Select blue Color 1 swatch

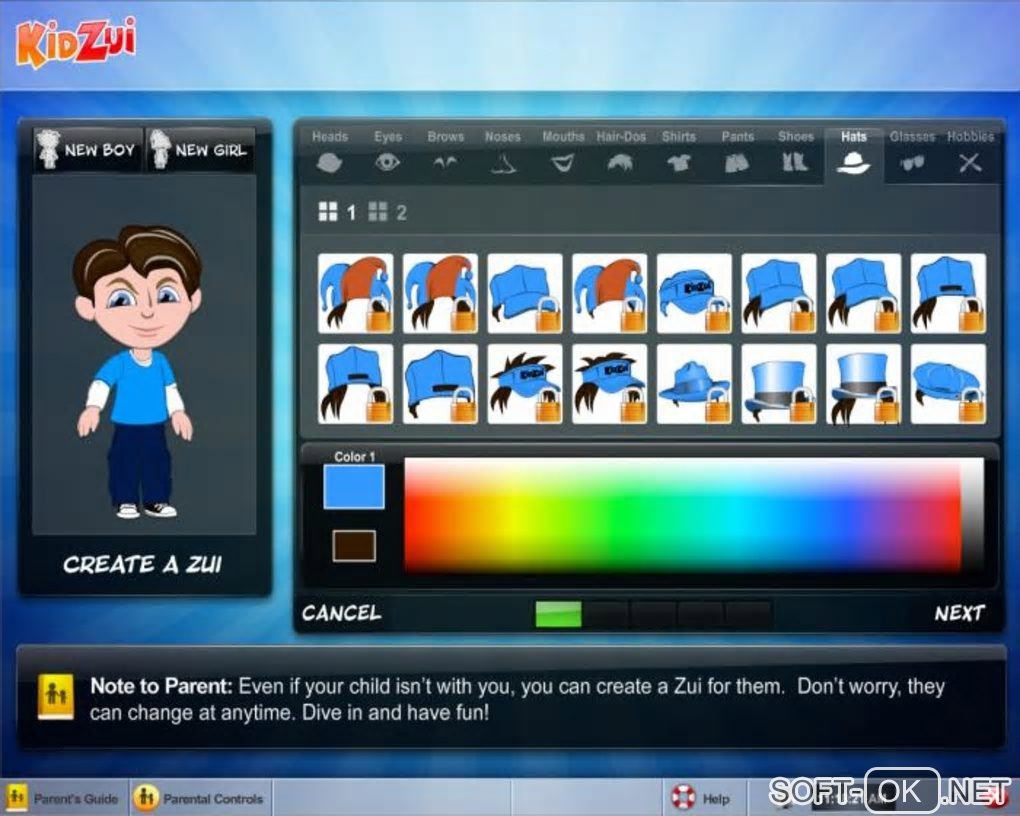(354, 486)
